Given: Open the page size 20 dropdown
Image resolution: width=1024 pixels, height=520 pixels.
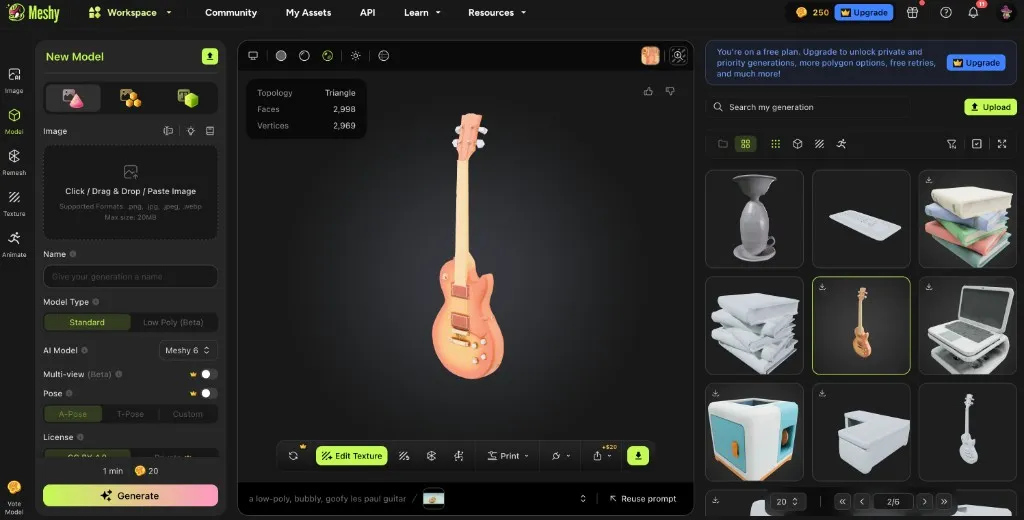Looking at the screenshot, I should [x=788, y=502].
